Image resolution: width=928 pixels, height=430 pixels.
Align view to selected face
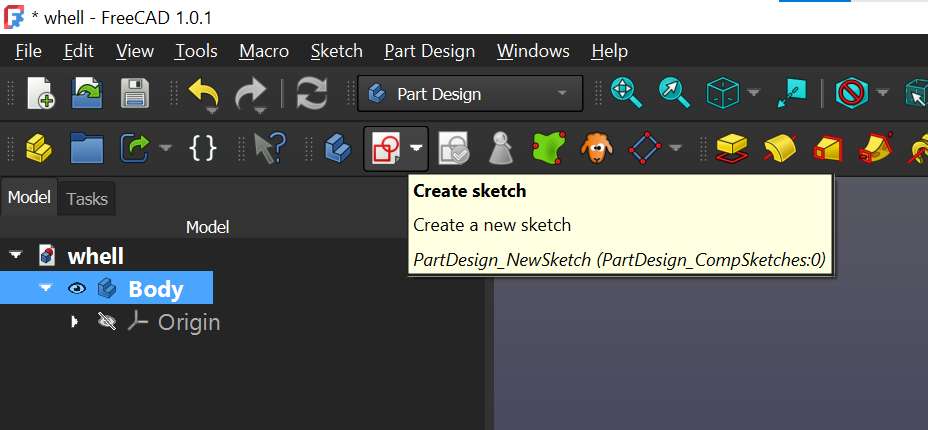(x=792, y=93)
